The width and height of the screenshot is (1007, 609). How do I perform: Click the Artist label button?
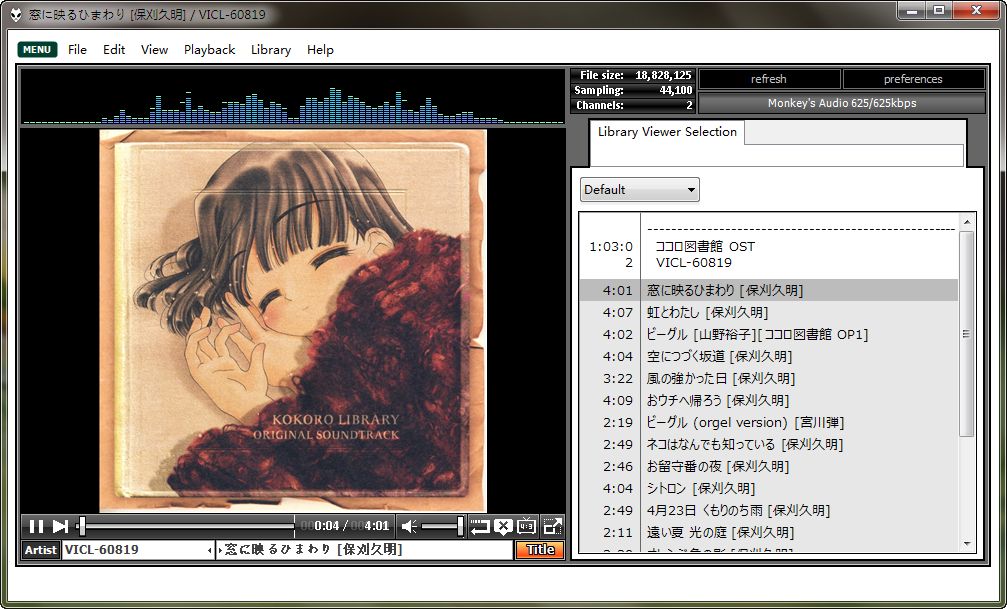40,549
